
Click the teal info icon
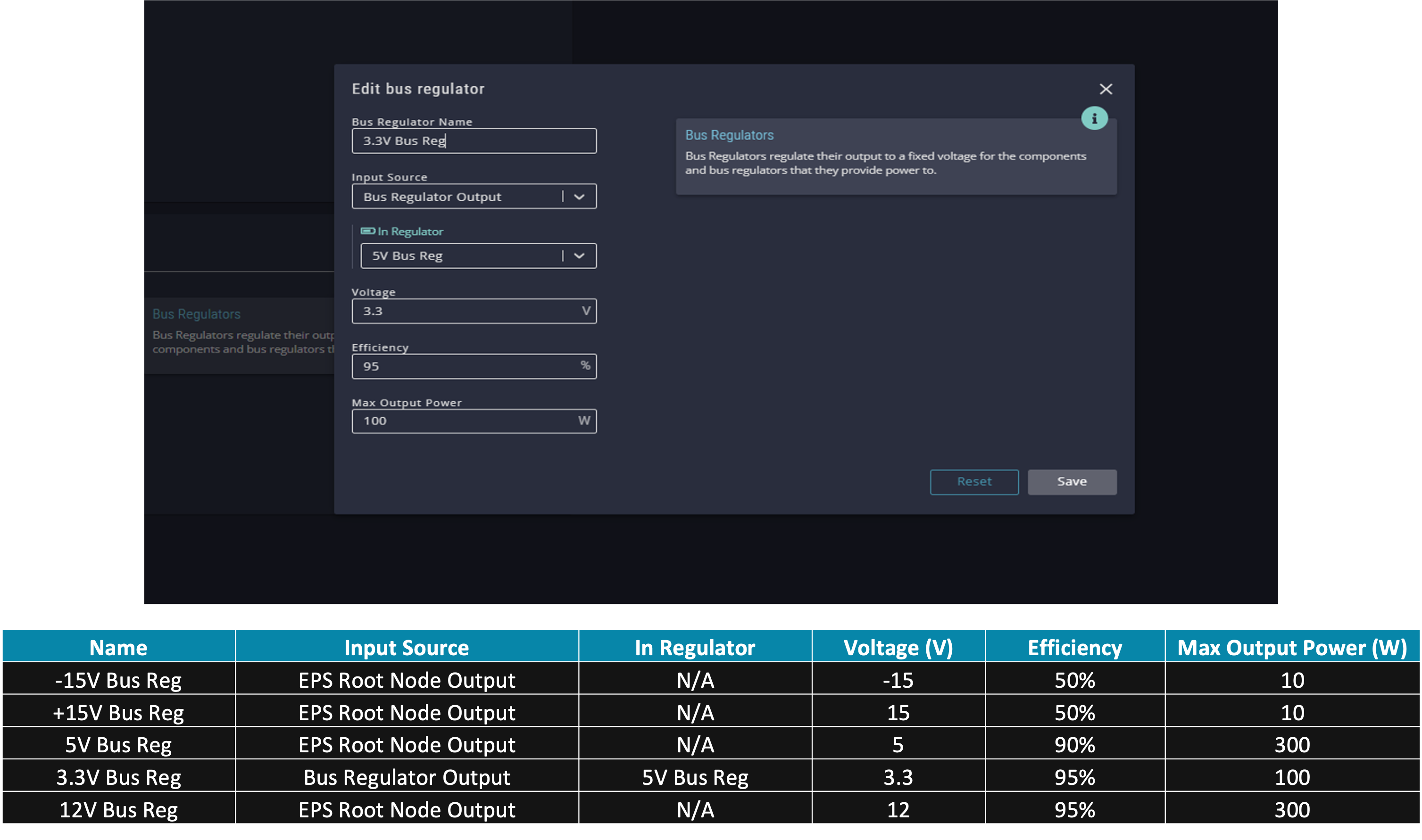[x=1094, y=118]
